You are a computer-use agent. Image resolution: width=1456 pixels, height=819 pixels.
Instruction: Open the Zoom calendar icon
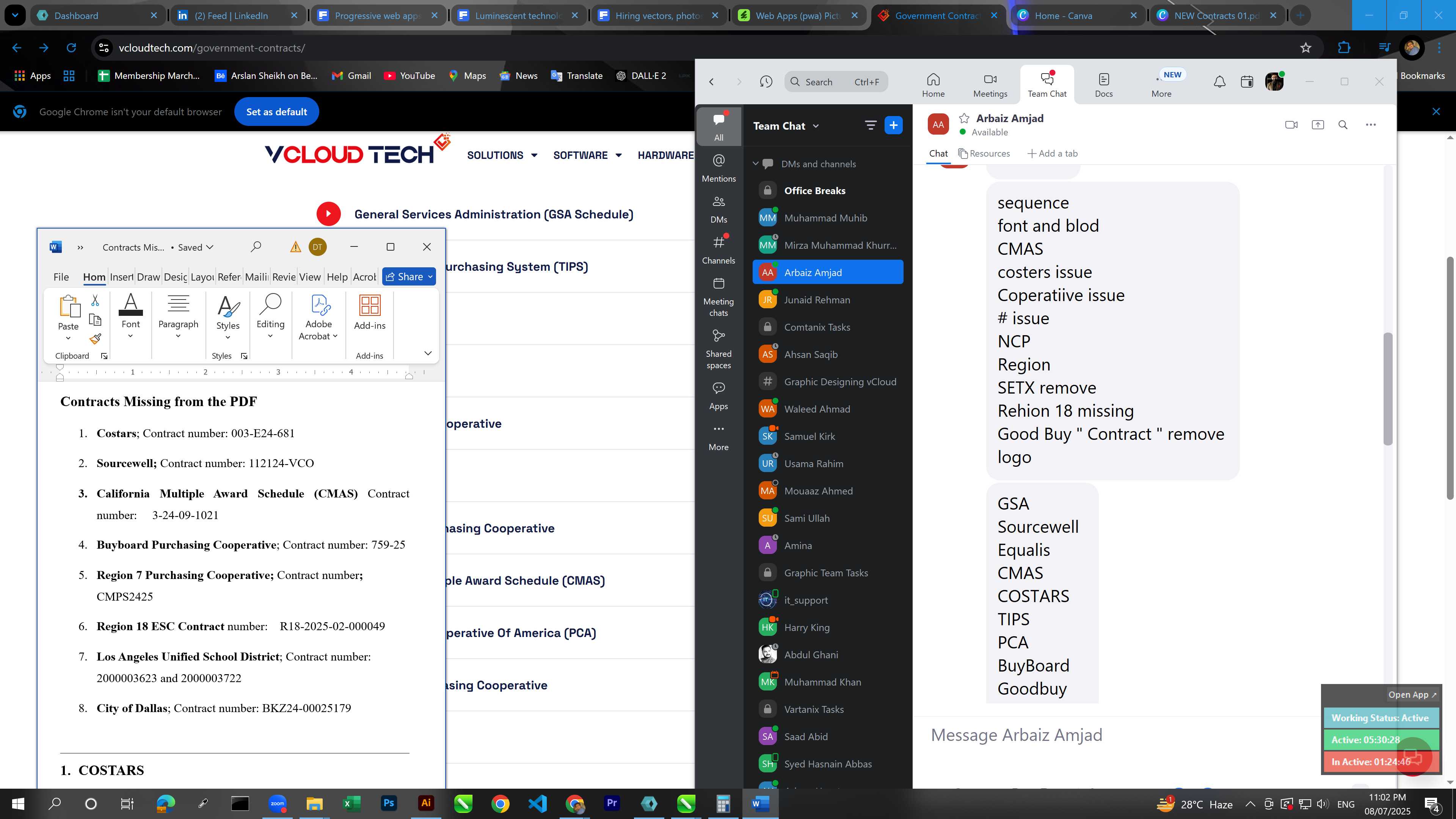pos(1246,82)
